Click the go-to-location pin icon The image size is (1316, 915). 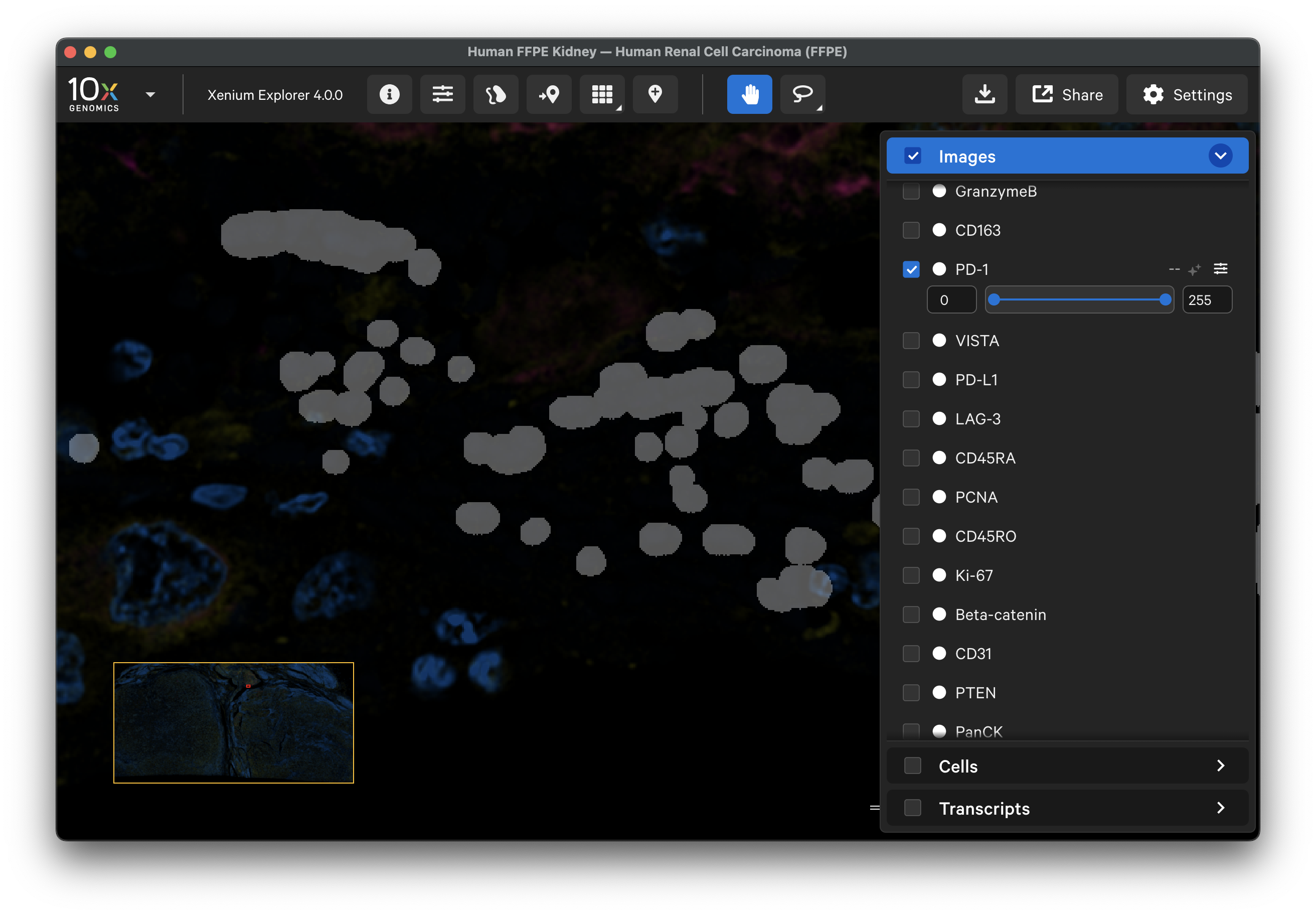coord(549,94)
